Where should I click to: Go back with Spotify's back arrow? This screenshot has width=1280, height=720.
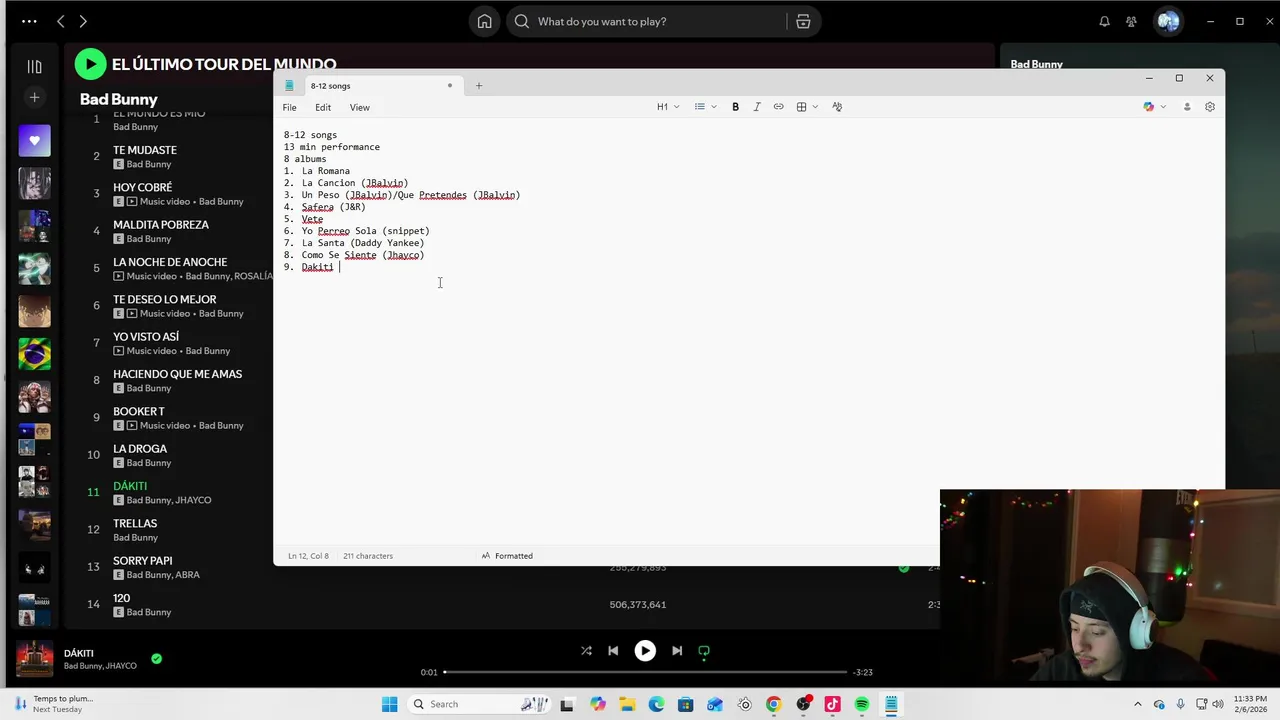point(60,21)
